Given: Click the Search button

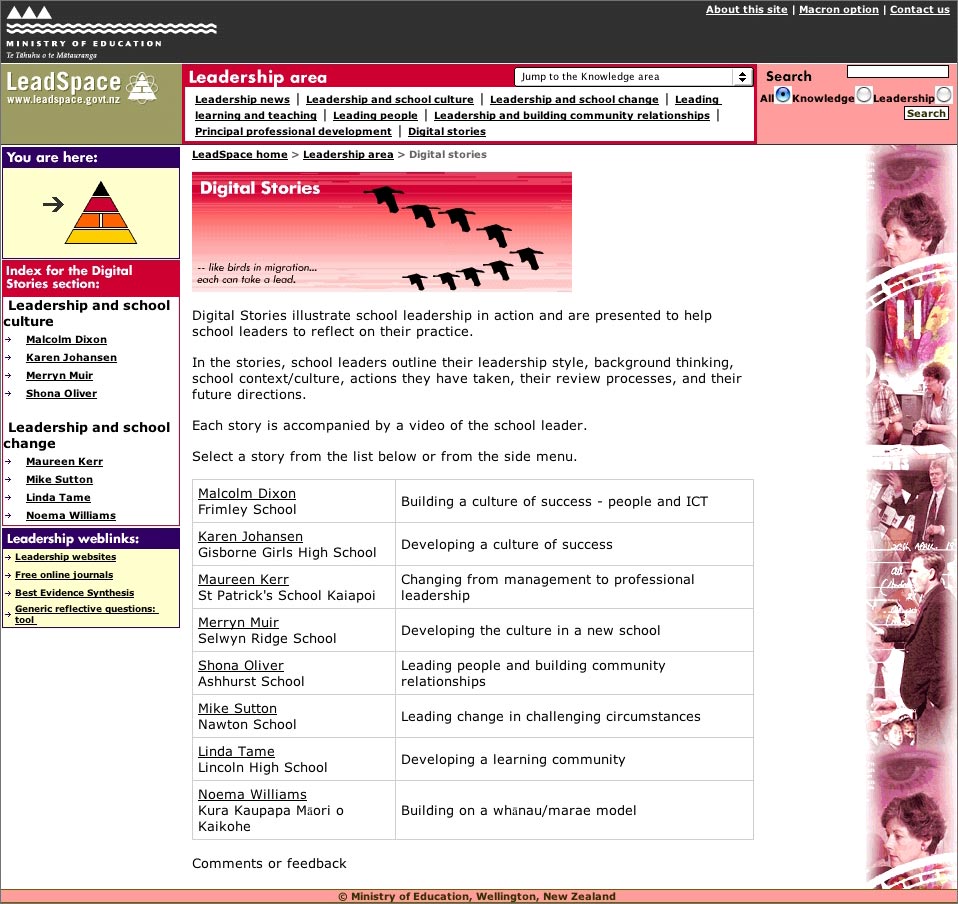Looking at the screenshot, I should coord(926,113).
